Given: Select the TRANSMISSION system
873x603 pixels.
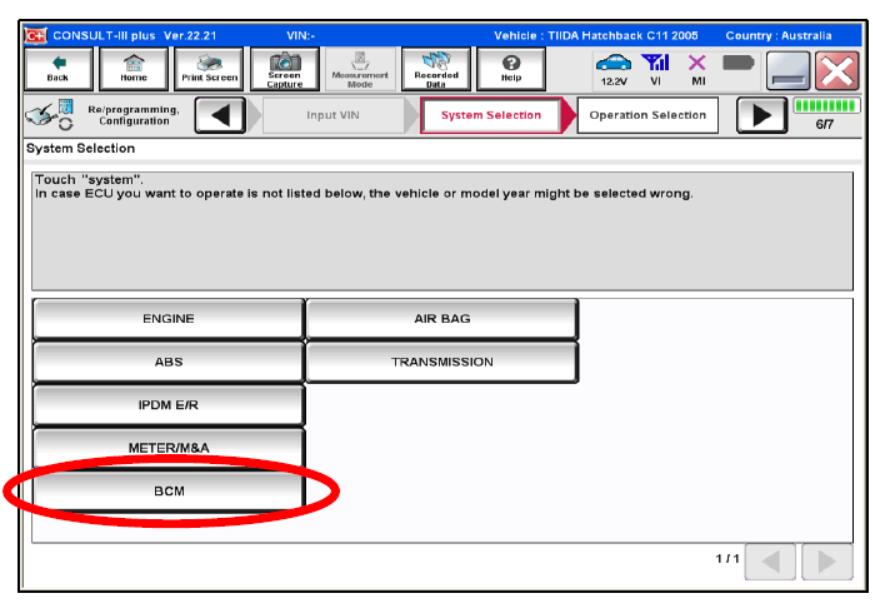Looking at the screenshot, I should pos(442,362).
